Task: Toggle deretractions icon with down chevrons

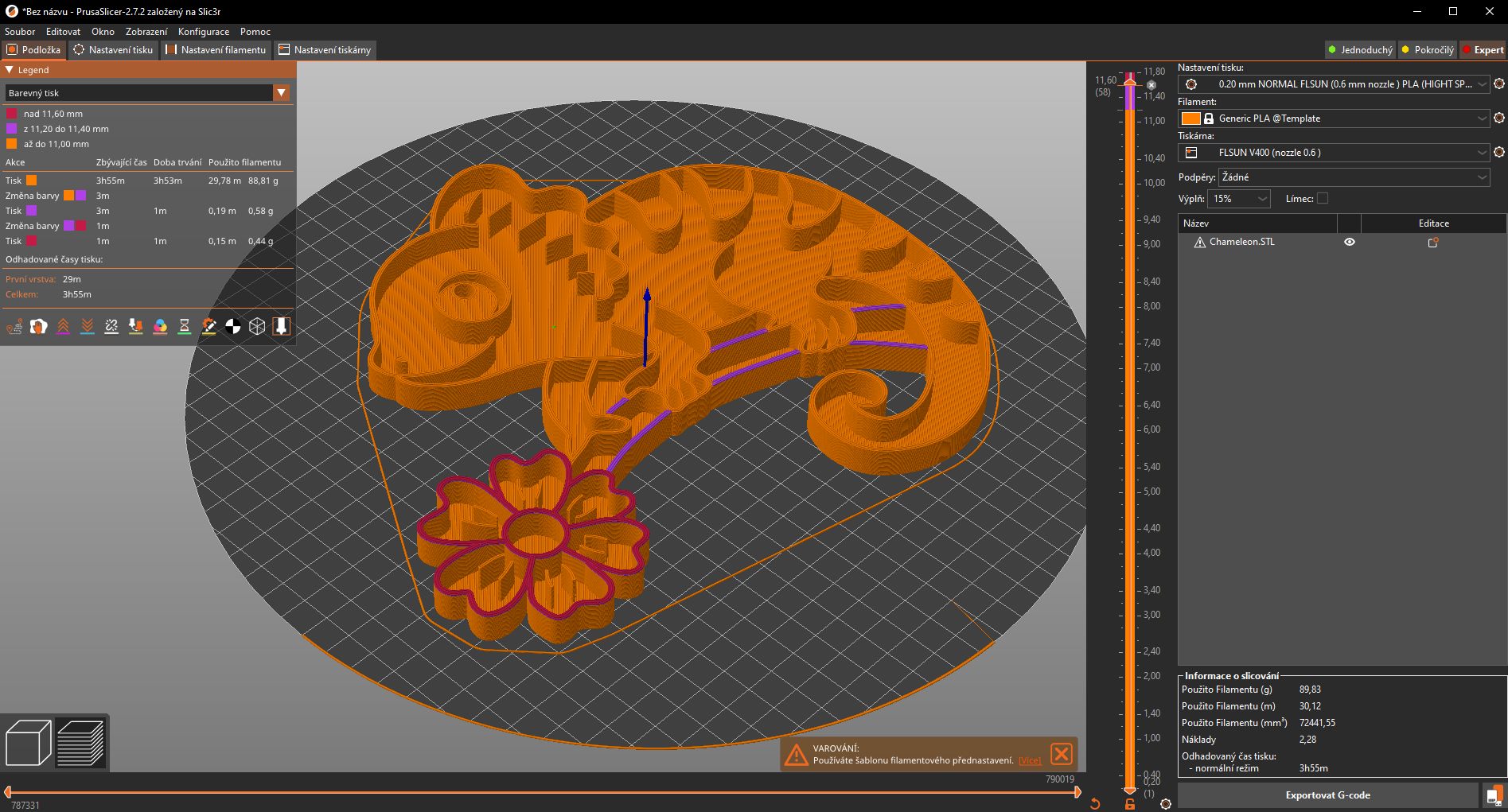Action: (88, 326)
